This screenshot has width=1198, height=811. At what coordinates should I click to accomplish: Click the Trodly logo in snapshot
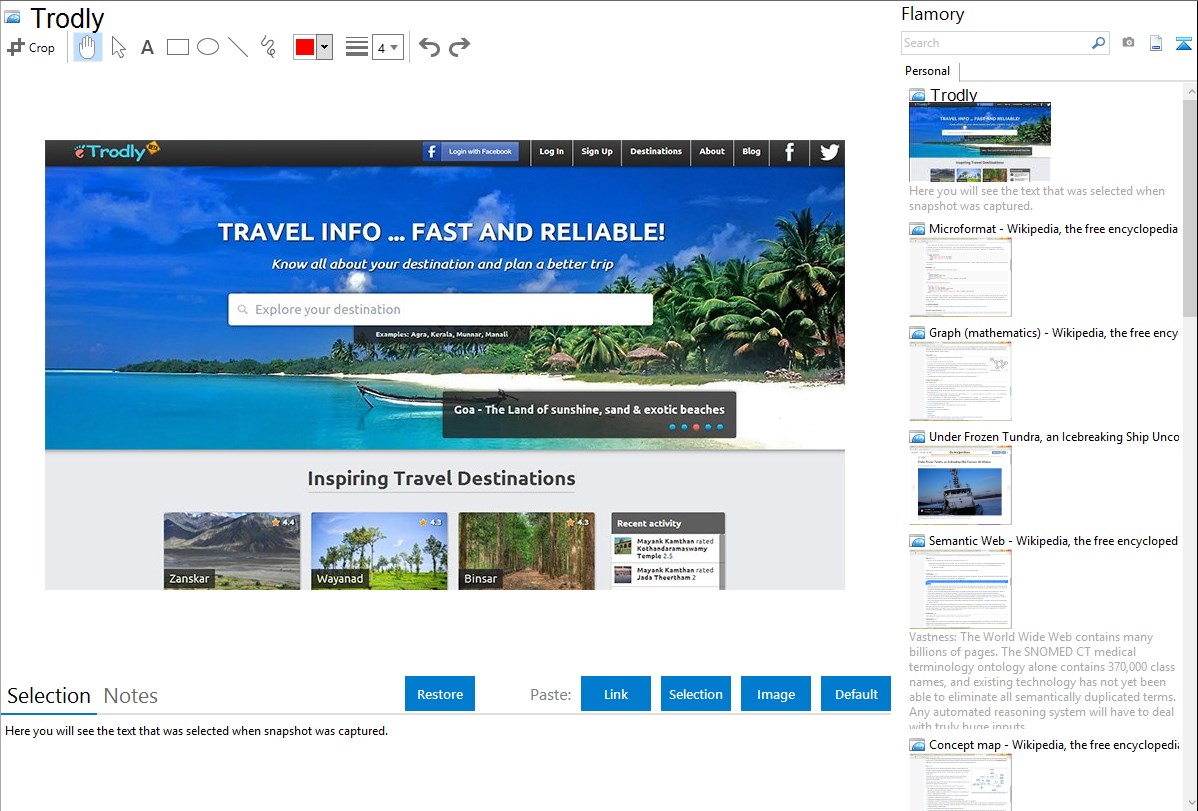tap(116, 151)
